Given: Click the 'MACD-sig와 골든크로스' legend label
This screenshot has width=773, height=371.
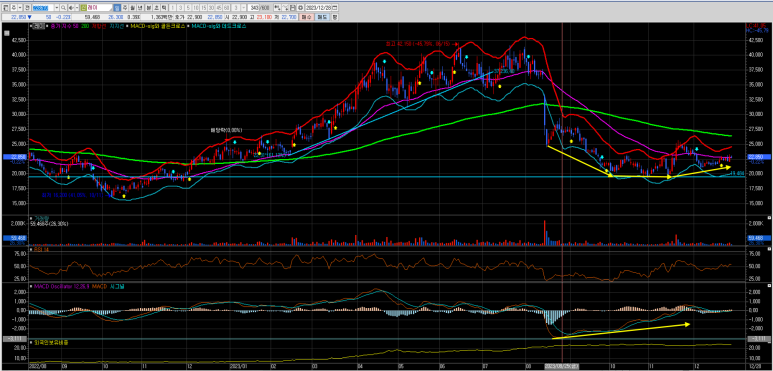Looking at the screenshot, I should point(158,26).
